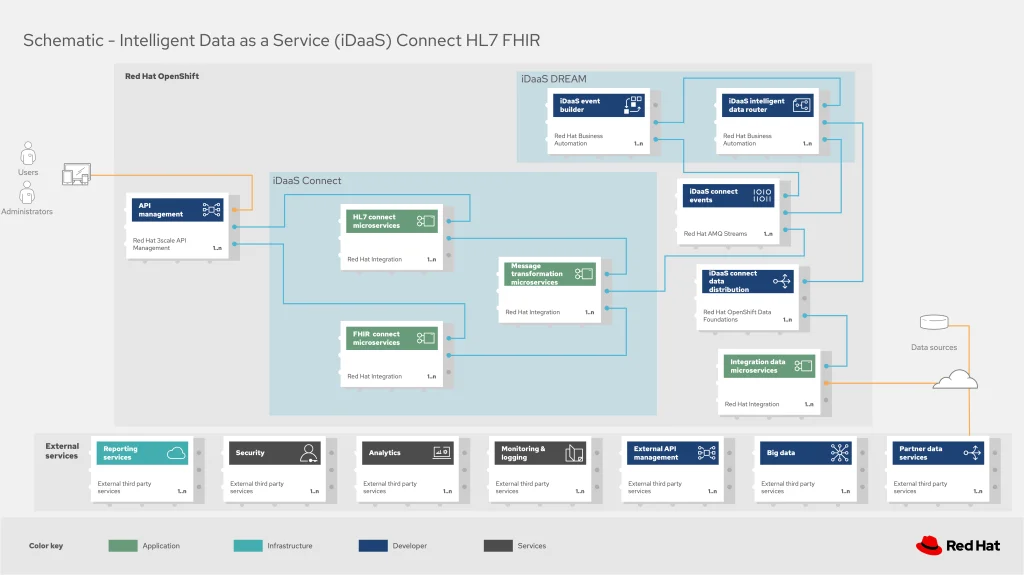This screenshot has height=575, width=1024.
Task: Click the Data sources cylinder icon
Action: click(x=934, y=322)
